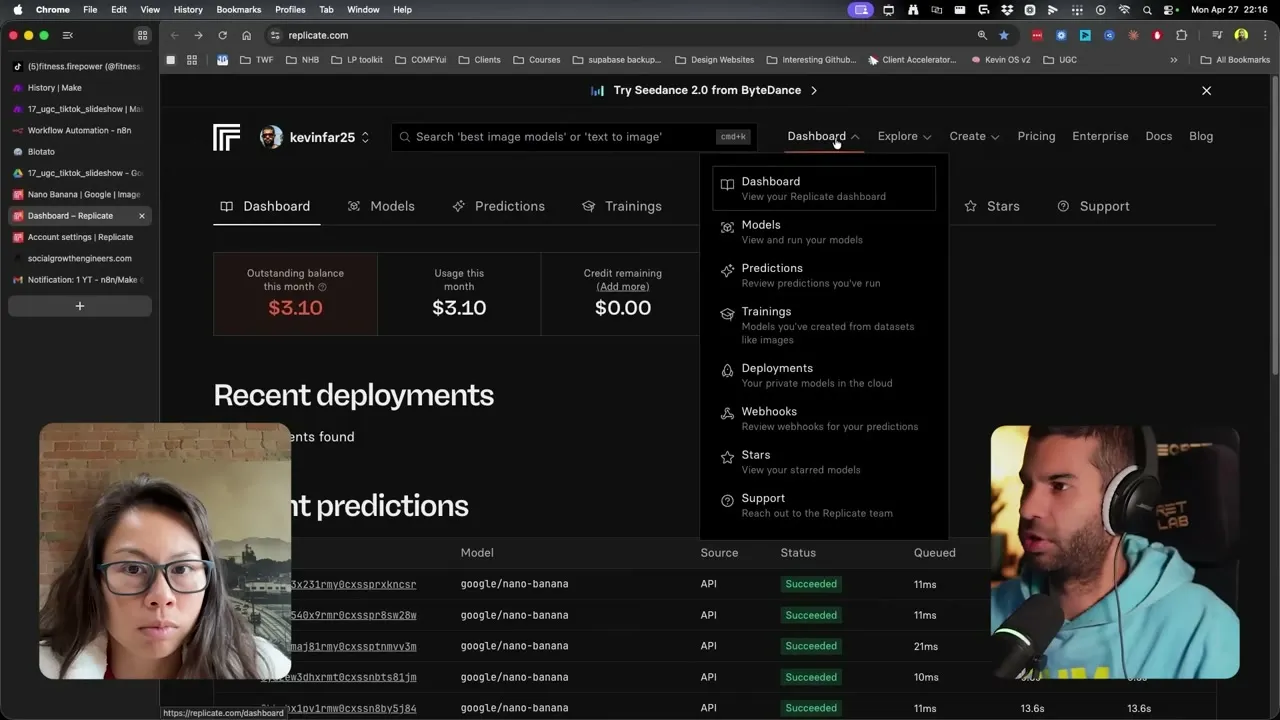The width and height of the screenshot is (1280, 720).
Task: Click the orange starburst extension icon
Action: pos(1133,35)
